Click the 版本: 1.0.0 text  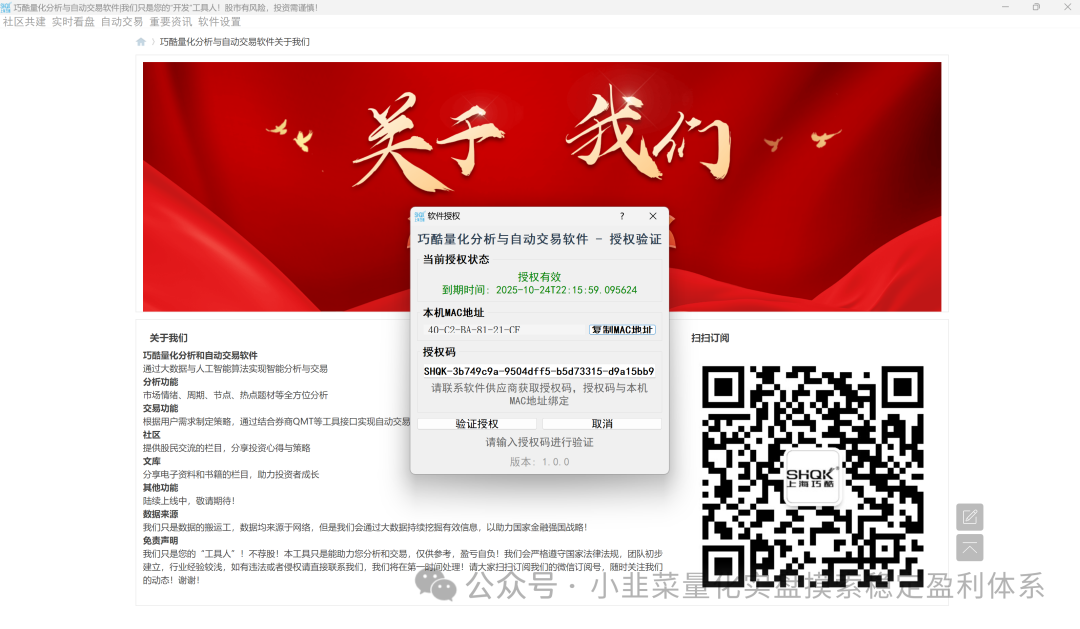539,462
